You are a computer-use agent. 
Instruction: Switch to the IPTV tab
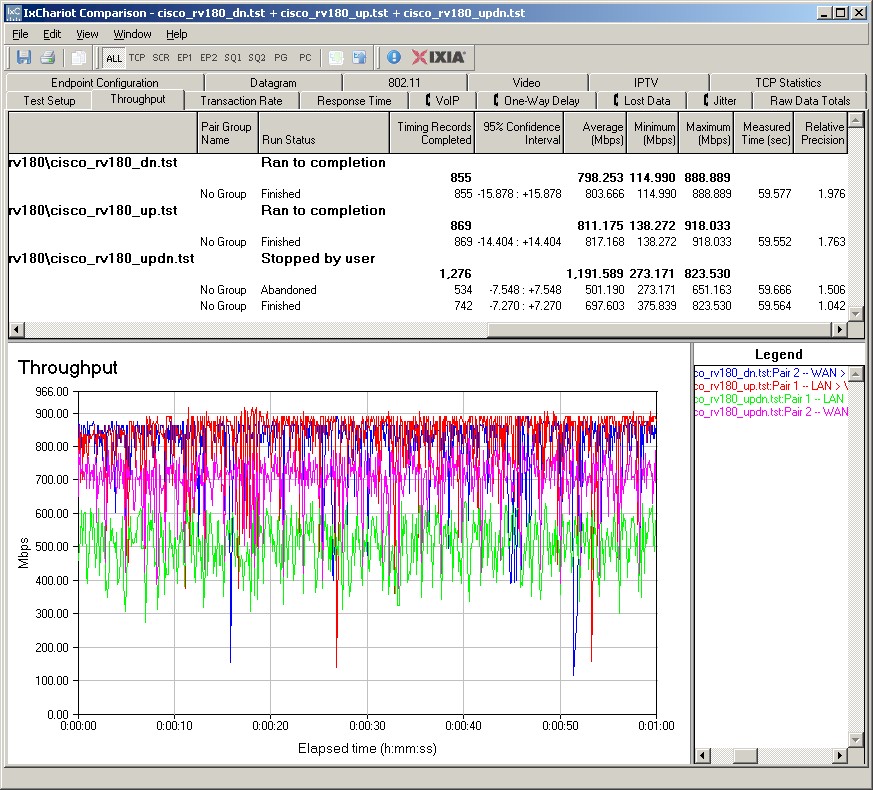click(646, 82)
